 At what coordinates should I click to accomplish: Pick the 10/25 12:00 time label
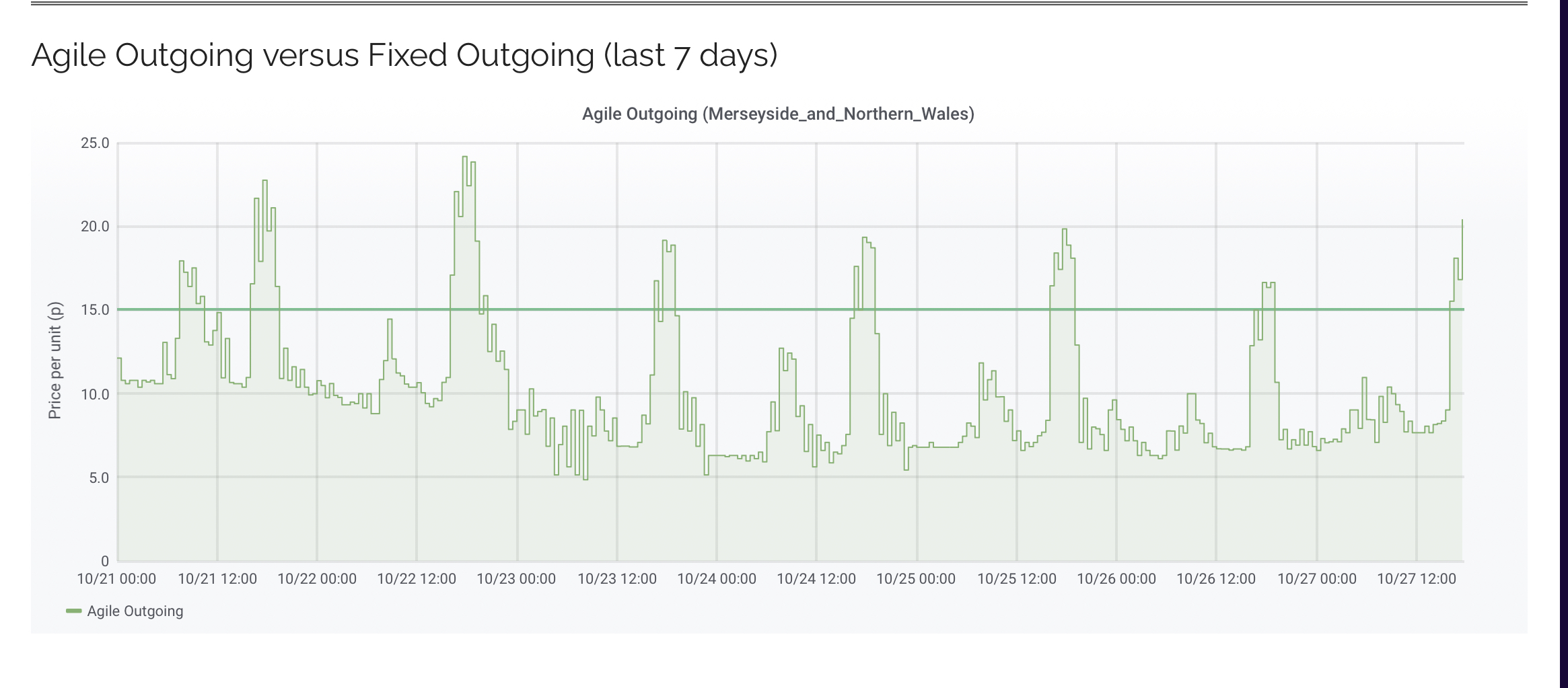click(1016, 579)
